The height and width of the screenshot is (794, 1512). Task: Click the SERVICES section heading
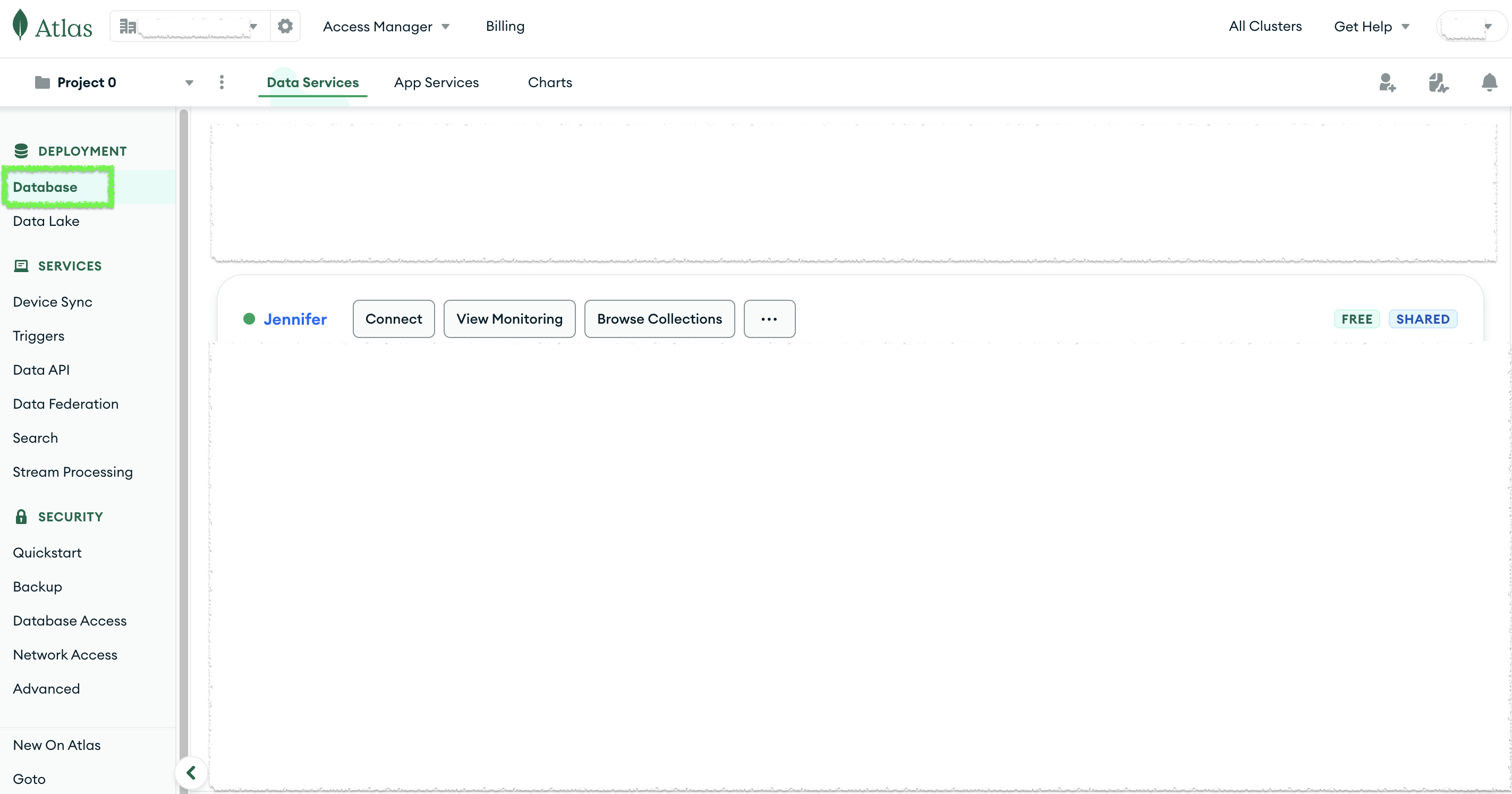click(70, 266)
